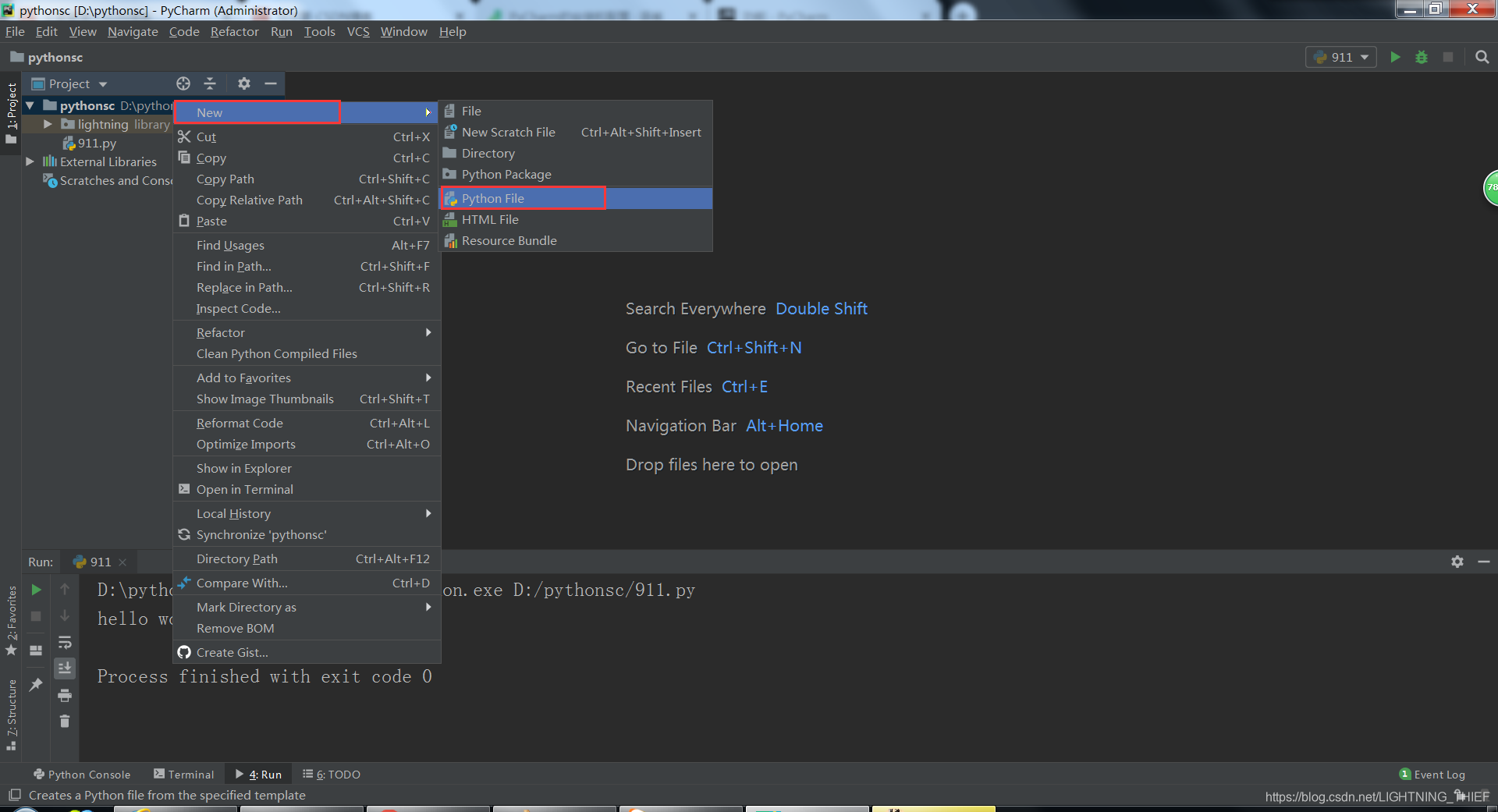
Task: Collapse the pythonsc root folder
Action: pos(30,105)
